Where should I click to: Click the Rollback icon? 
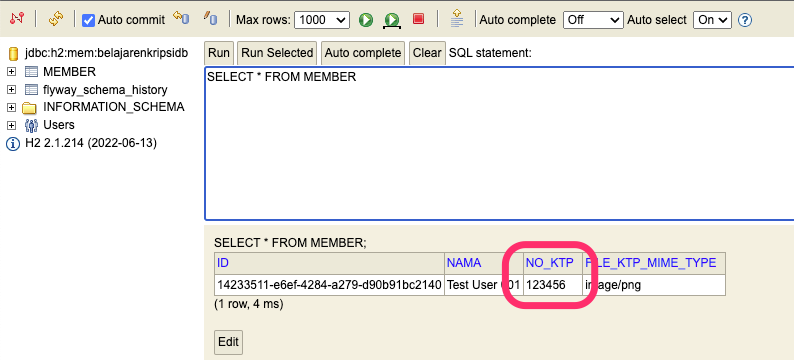[181, 18]
